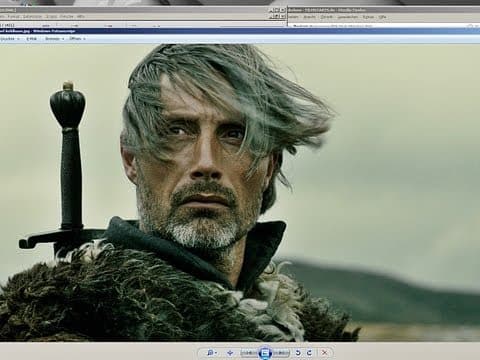Screen dimensions: 480x360
Task: Rotate the photo counterclockwise
Action: 298,353
